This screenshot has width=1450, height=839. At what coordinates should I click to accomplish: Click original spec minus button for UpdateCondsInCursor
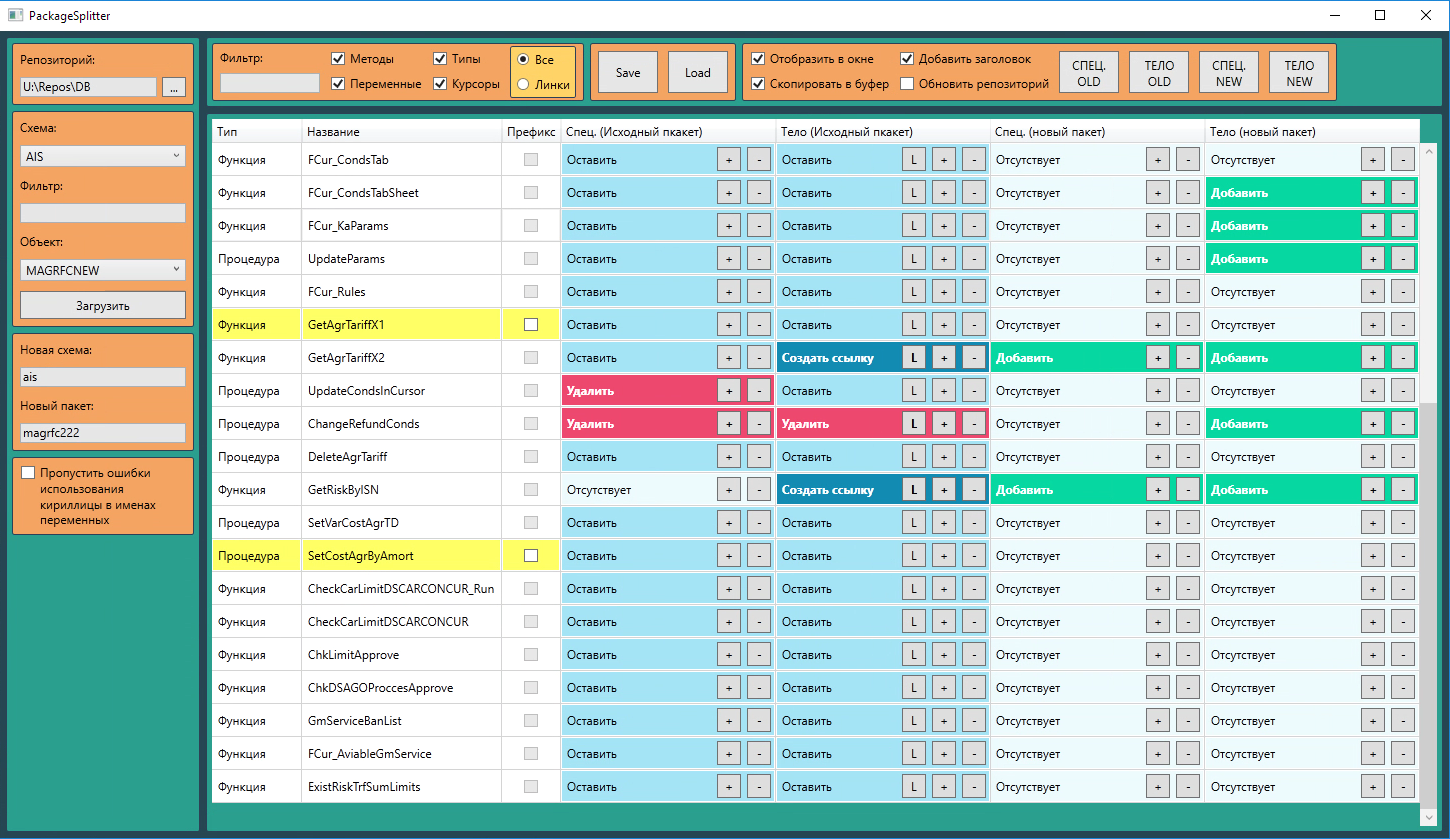click(x=759, y=391)
